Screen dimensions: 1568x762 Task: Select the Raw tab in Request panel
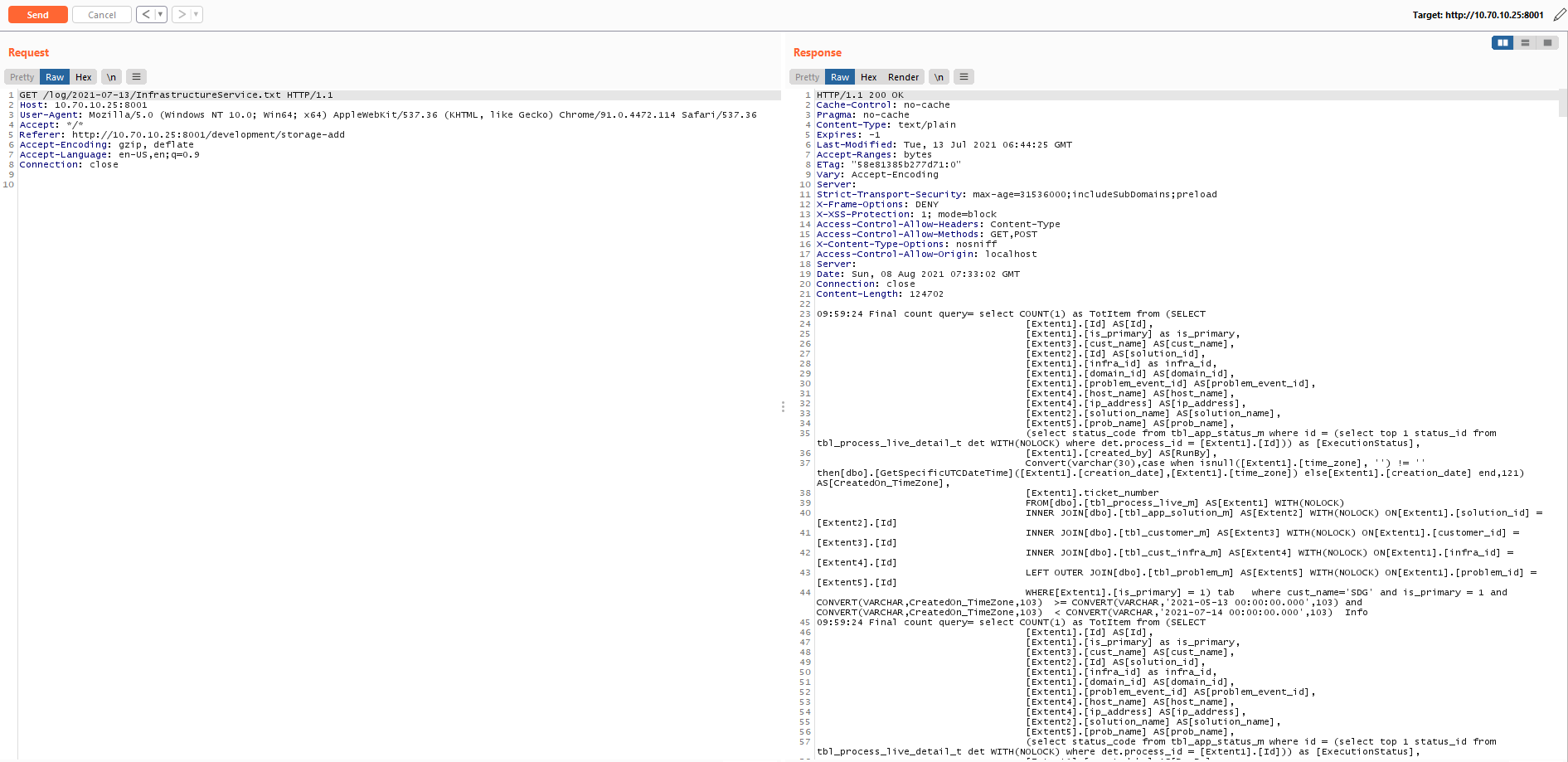coord(55,77)
